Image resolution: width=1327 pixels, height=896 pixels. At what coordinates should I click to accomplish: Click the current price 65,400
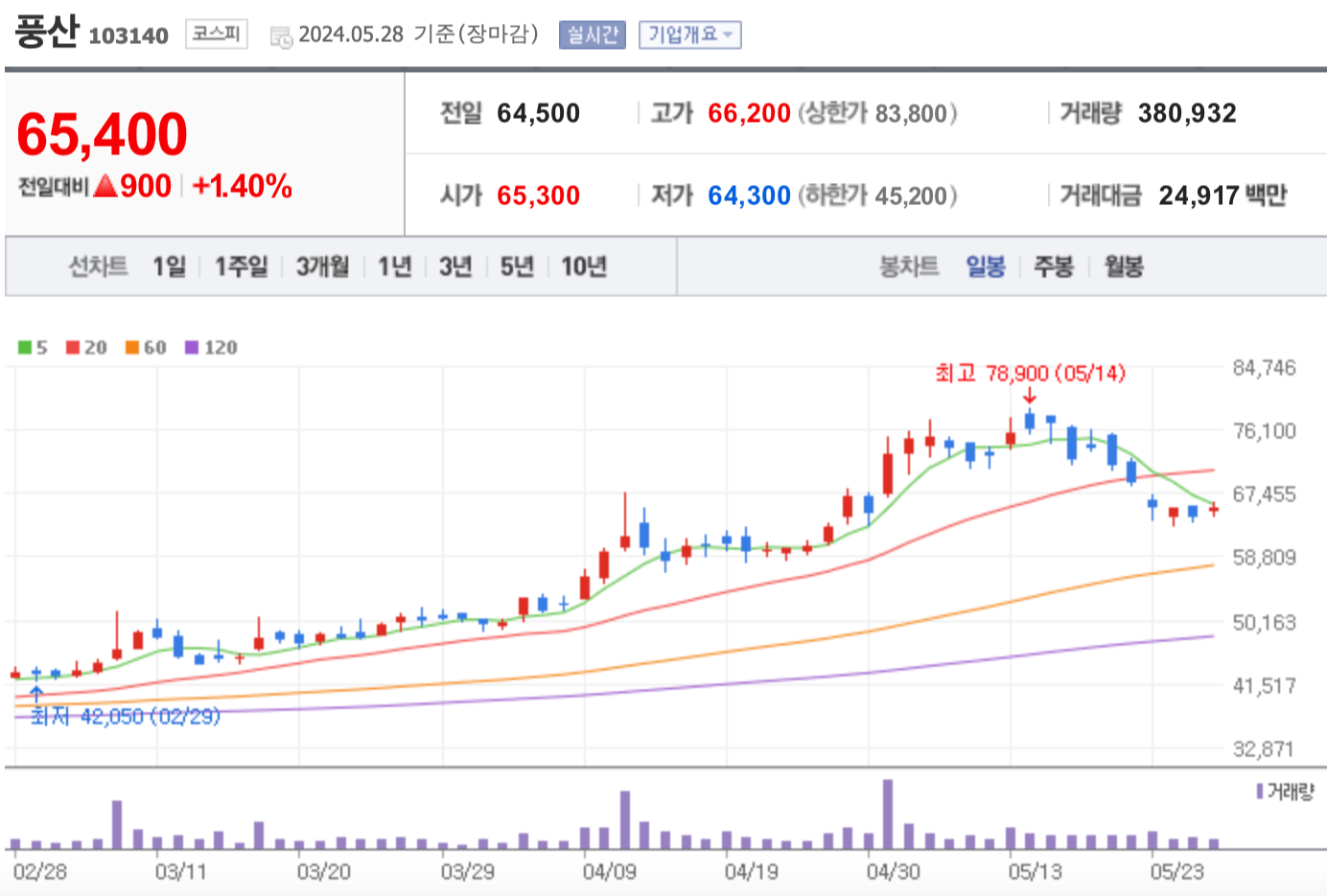(x=103, y=134)
